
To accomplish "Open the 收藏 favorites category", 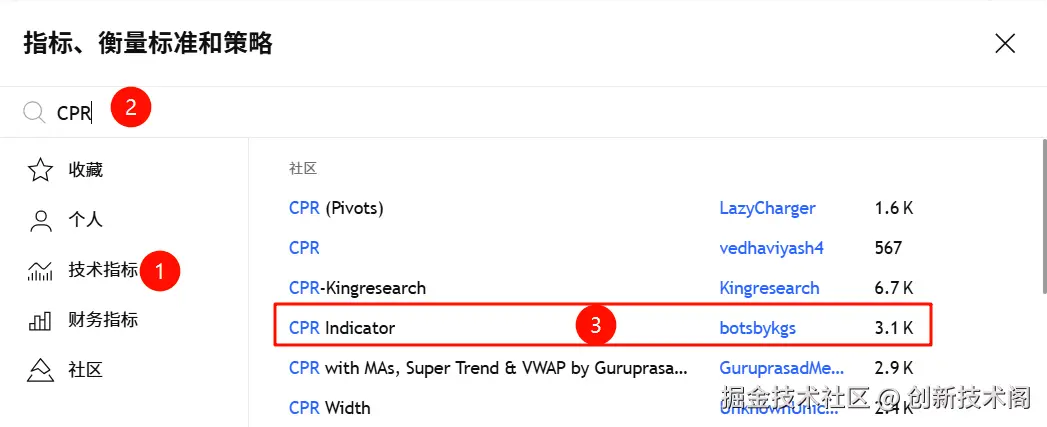I will point(86,170).
